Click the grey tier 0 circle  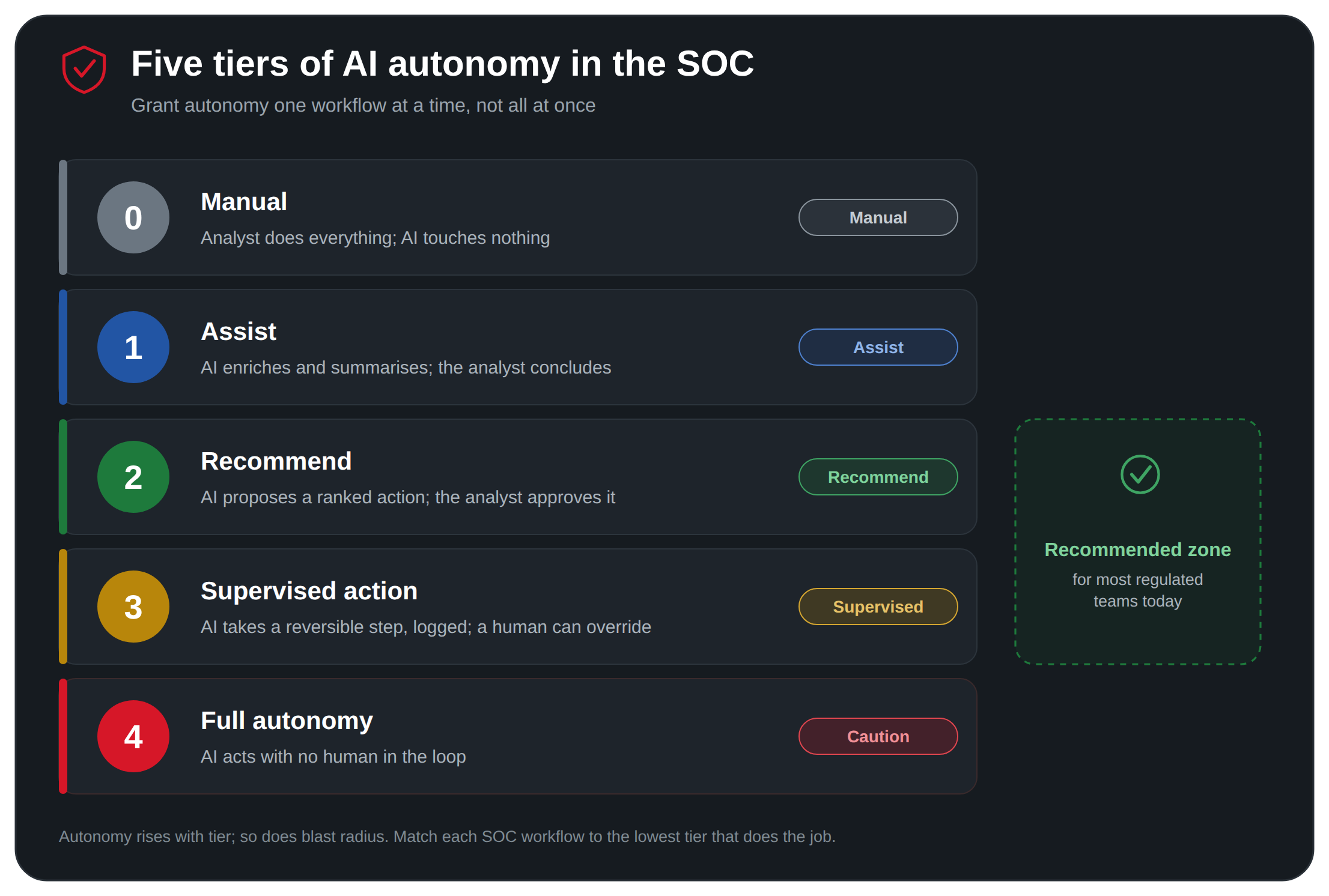(133, 217)
